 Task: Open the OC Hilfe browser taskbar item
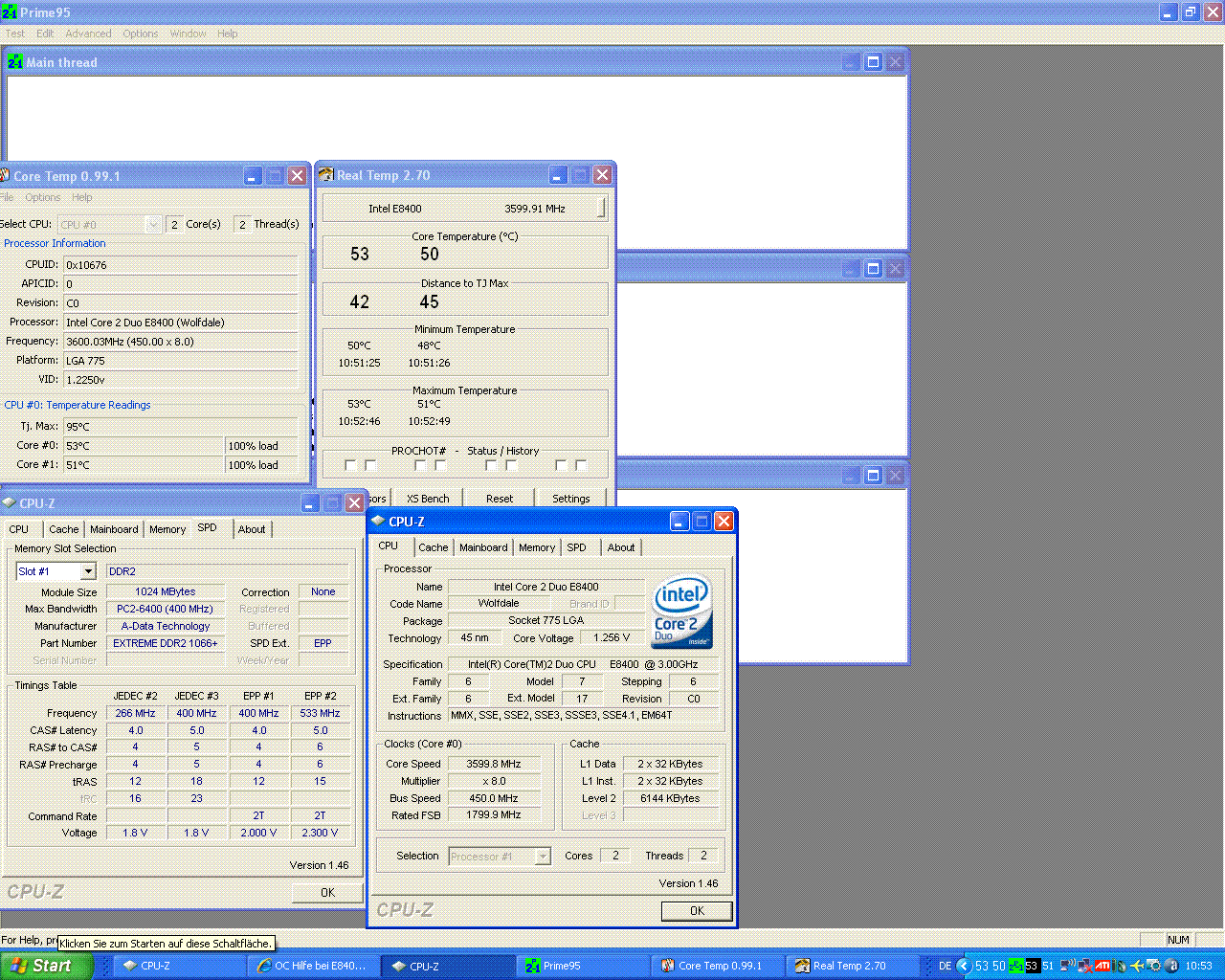click(x=313, y=966)
